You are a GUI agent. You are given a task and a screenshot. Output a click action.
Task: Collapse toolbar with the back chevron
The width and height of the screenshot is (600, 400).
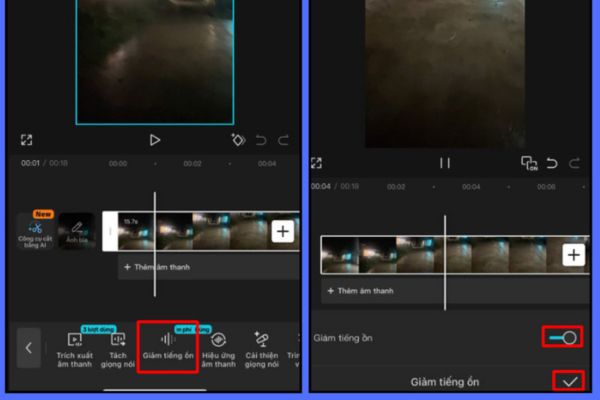(28, 348)
